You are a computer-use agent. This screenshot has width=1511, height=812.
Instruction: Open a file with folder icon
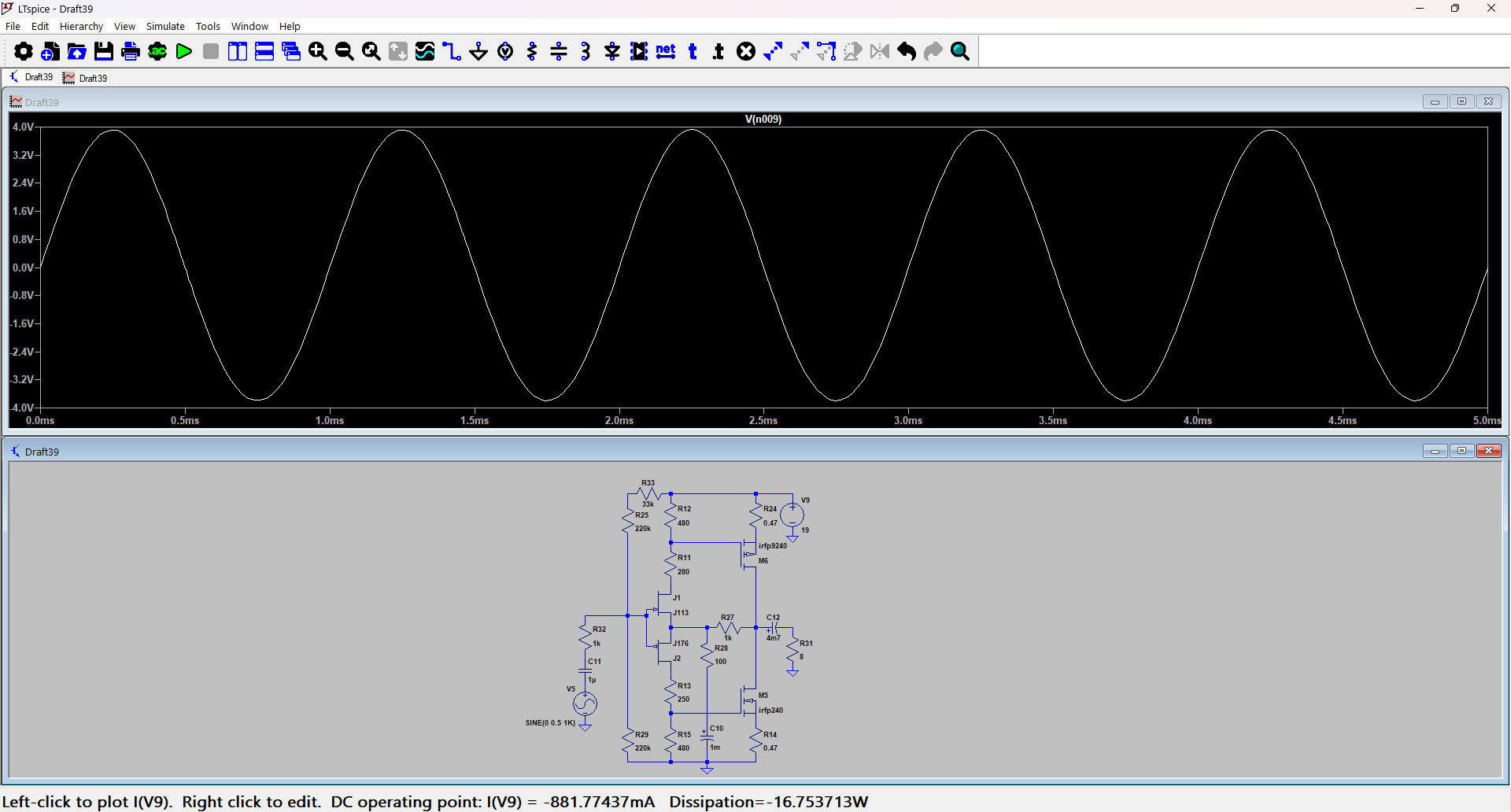click(77, 52)
